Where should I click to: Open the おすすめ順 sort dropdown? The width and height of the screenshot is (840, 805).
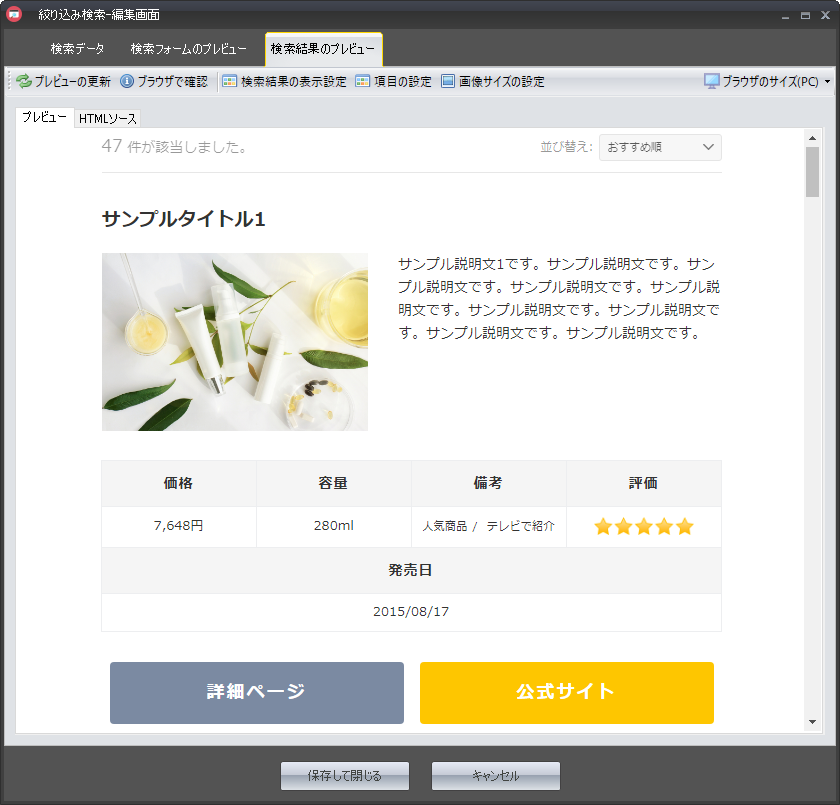[660, 147]
